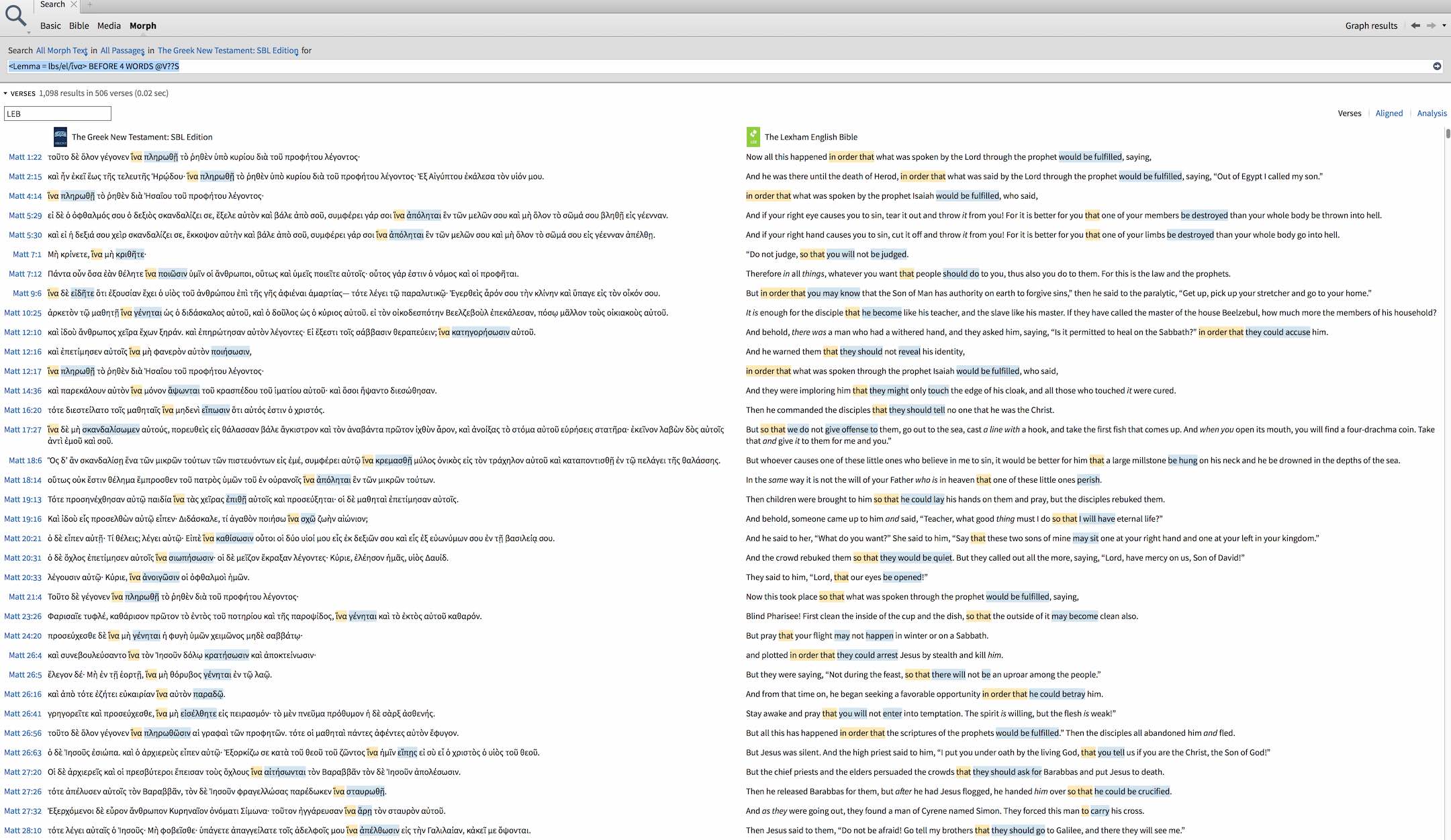
Task: Switch to the Media search tab
Action: 109,26
